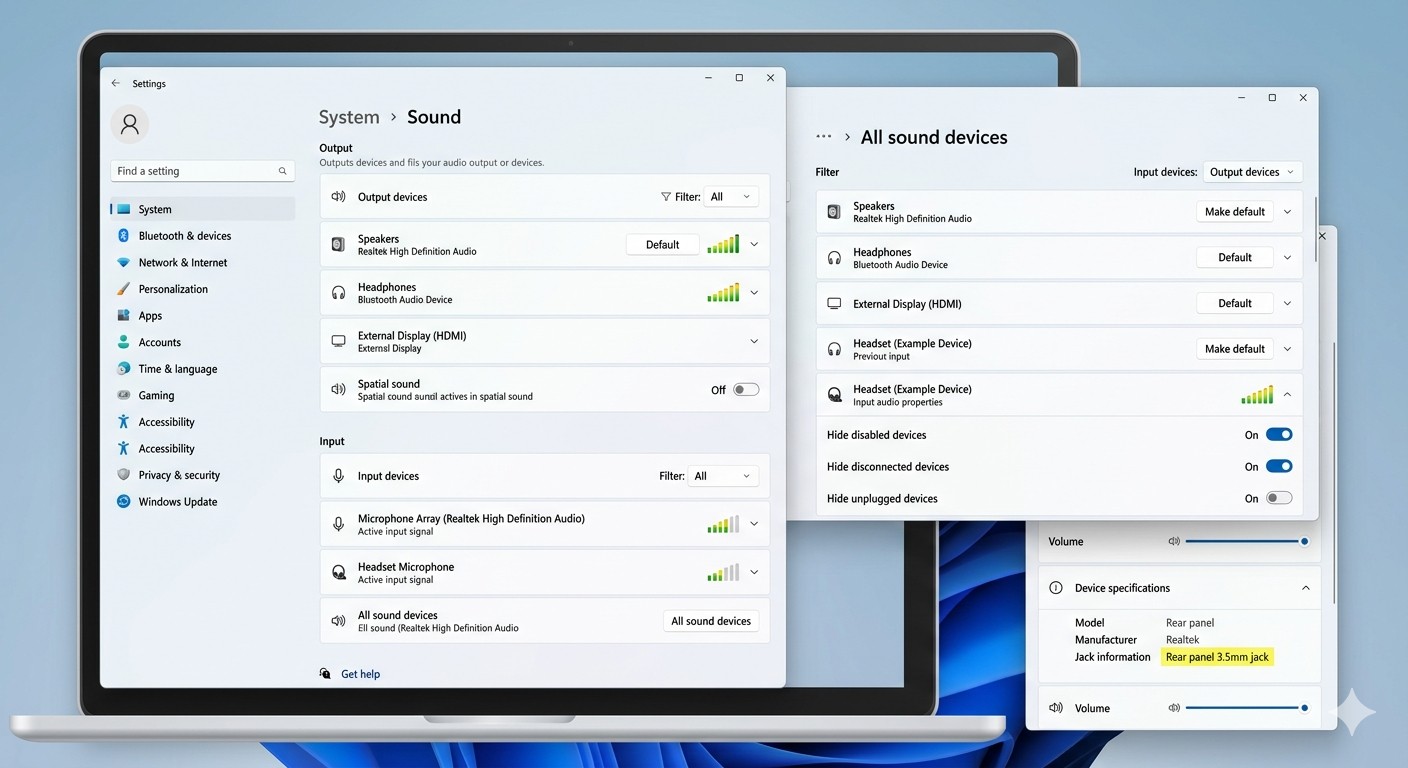Image resolution: width=1408 pixels, height=768 pixels.
Task: Click the All sound devices button
Action: [x=711, y=621]
